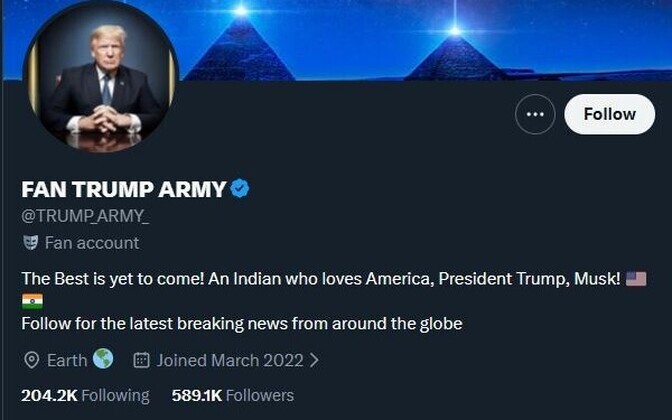The height and width of the screenshot is (420, 672).
Task: Click the mask icon beside Fan account
Action: click(x=30, y=243)
